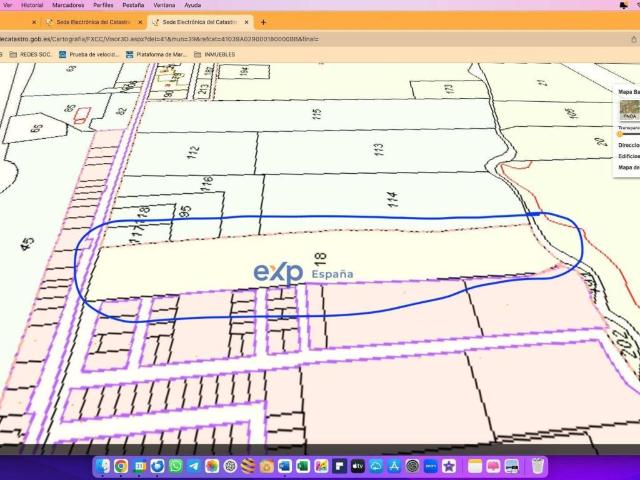Viewport: 640px width, 480px height.
Task: Open WhatsApp in the dock
Action: 176,466
